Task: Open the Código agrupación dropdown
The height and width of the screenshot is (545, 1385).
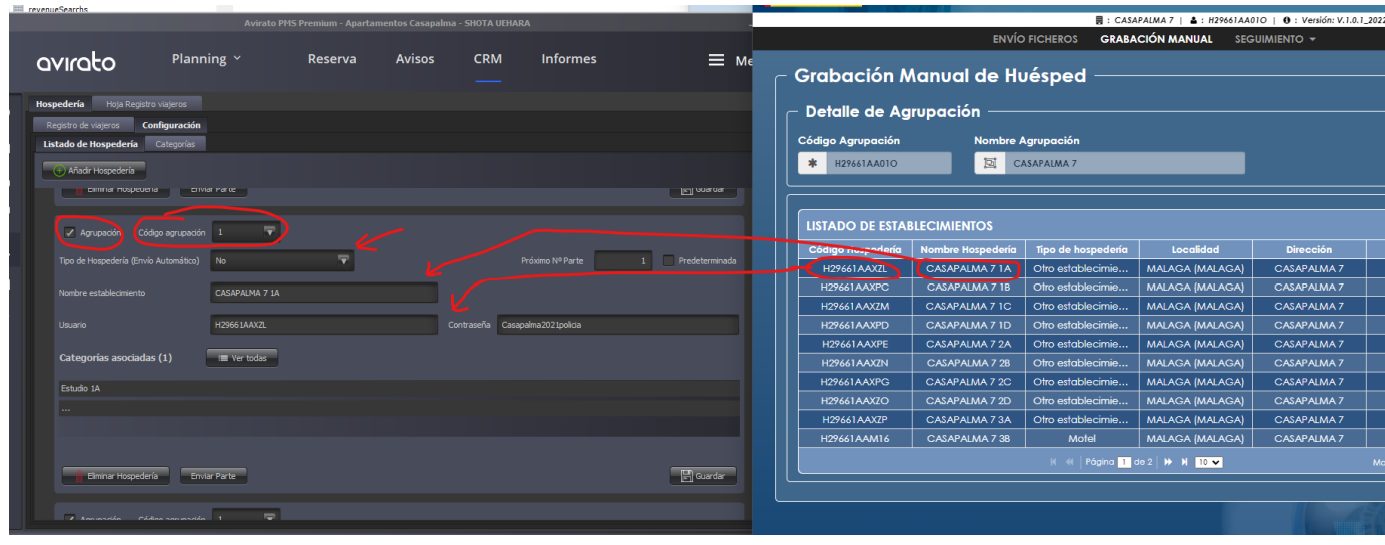Action: [246, 232]
